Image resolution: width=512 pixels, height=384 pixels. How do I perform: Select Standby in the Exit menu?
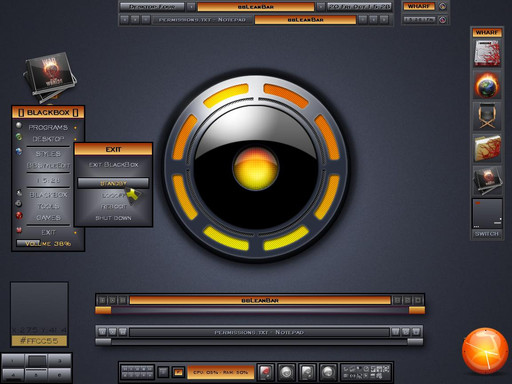(113, 183)
